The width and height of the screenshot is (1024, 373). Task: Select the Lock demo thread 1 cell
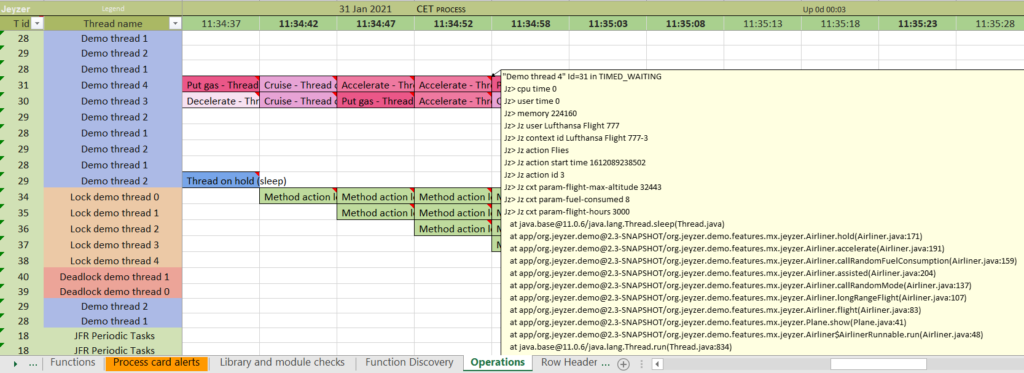coord(113,213)
